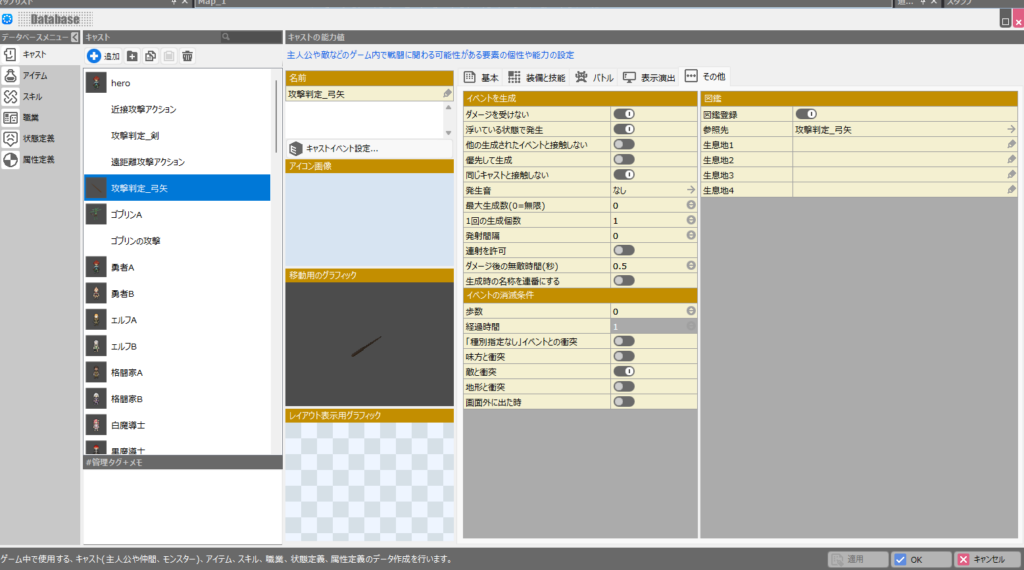The image size is (1024, 570).
Task: Open the 参照先 reference selection arrow
Action: click(1011, 129)
